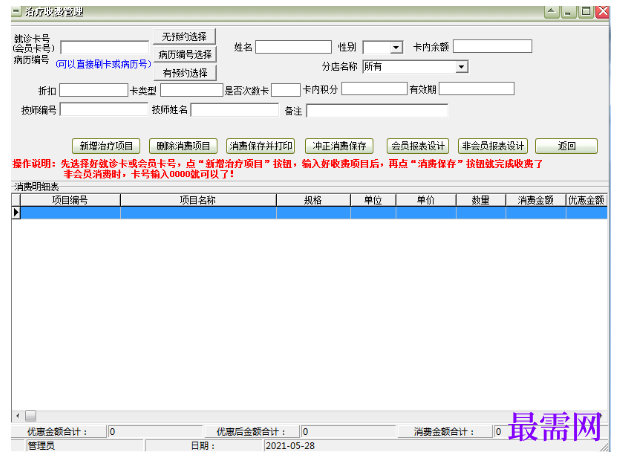Click the 病历编号选择 button
620x458 pixels.
point(185,55)
